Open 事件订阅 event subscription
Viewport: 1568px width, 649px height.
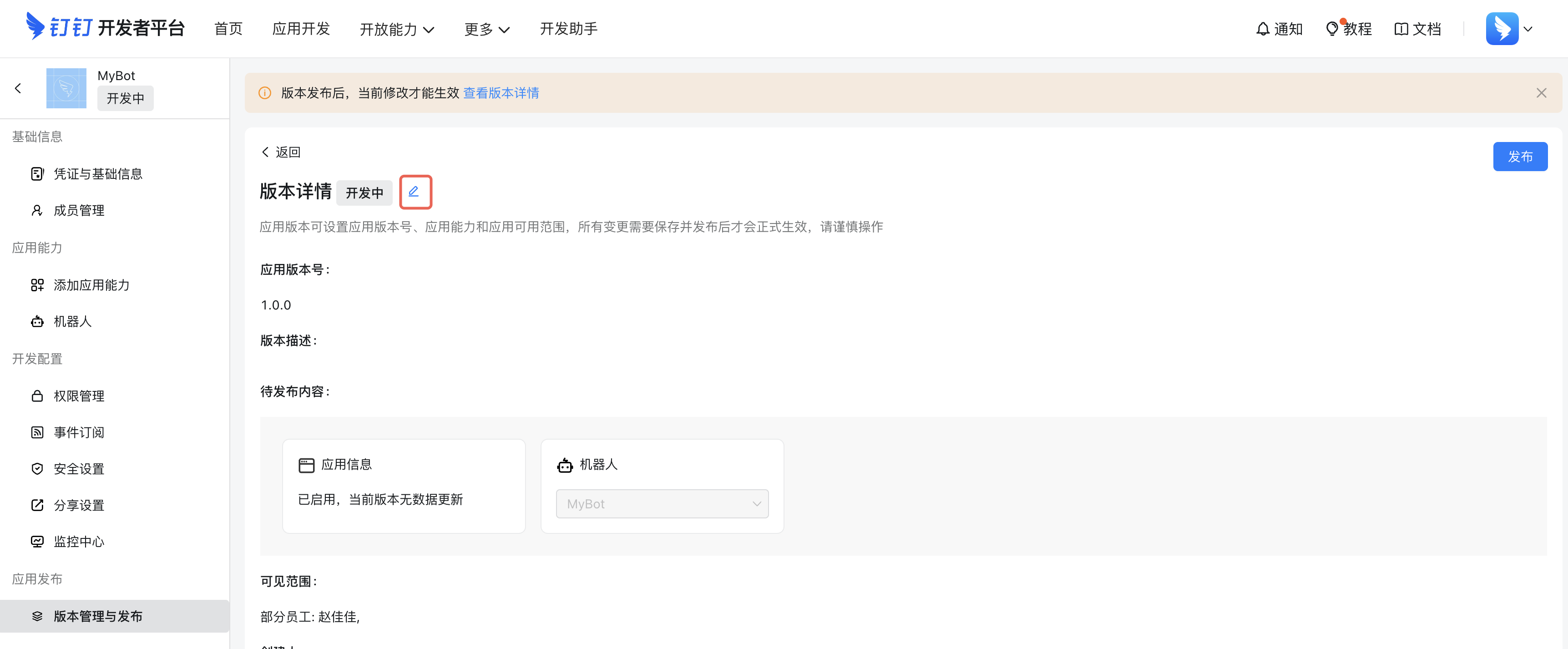(x=79, y=432)
